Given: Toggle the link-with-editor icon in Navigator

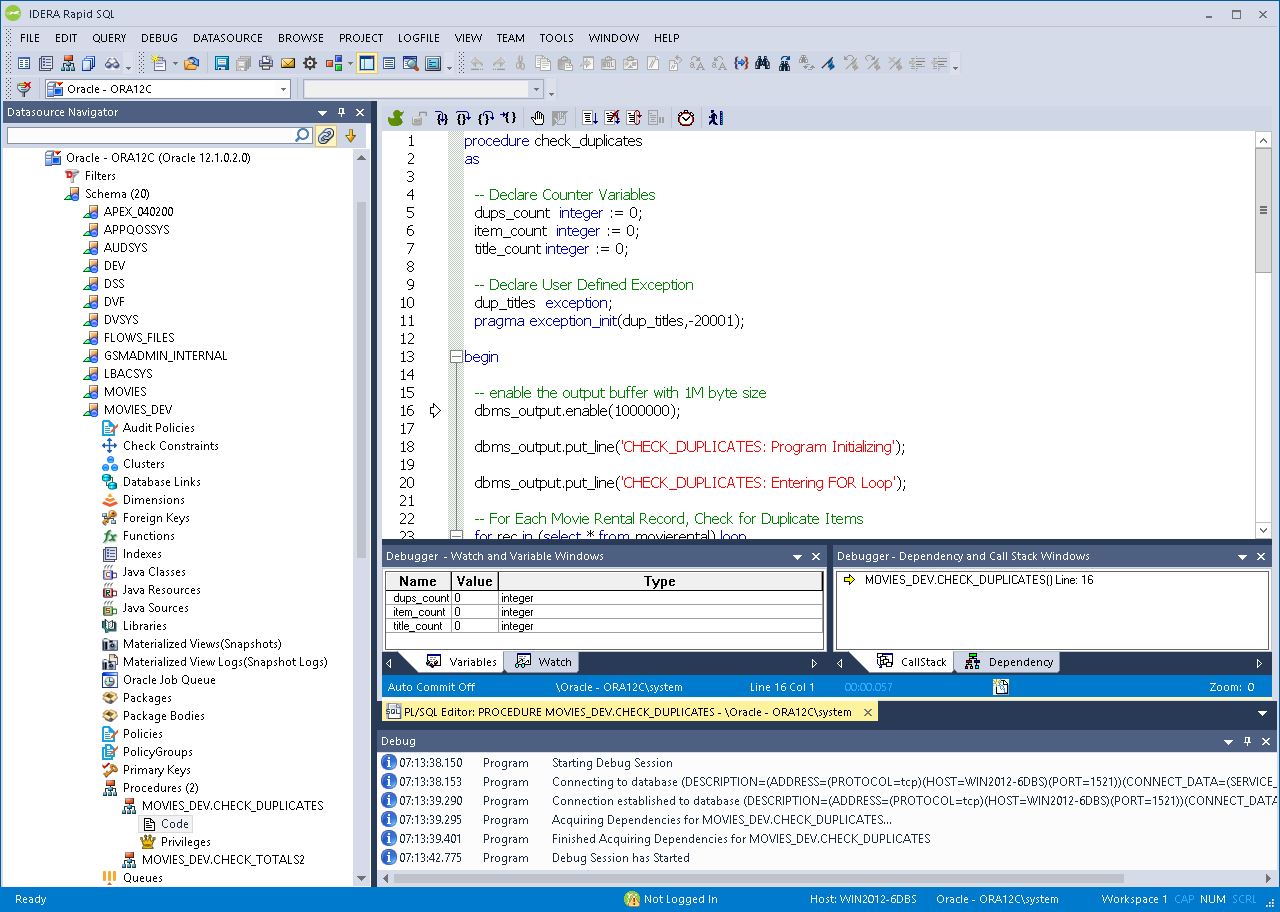Looking at the screenshot, I should click(326, 136).
